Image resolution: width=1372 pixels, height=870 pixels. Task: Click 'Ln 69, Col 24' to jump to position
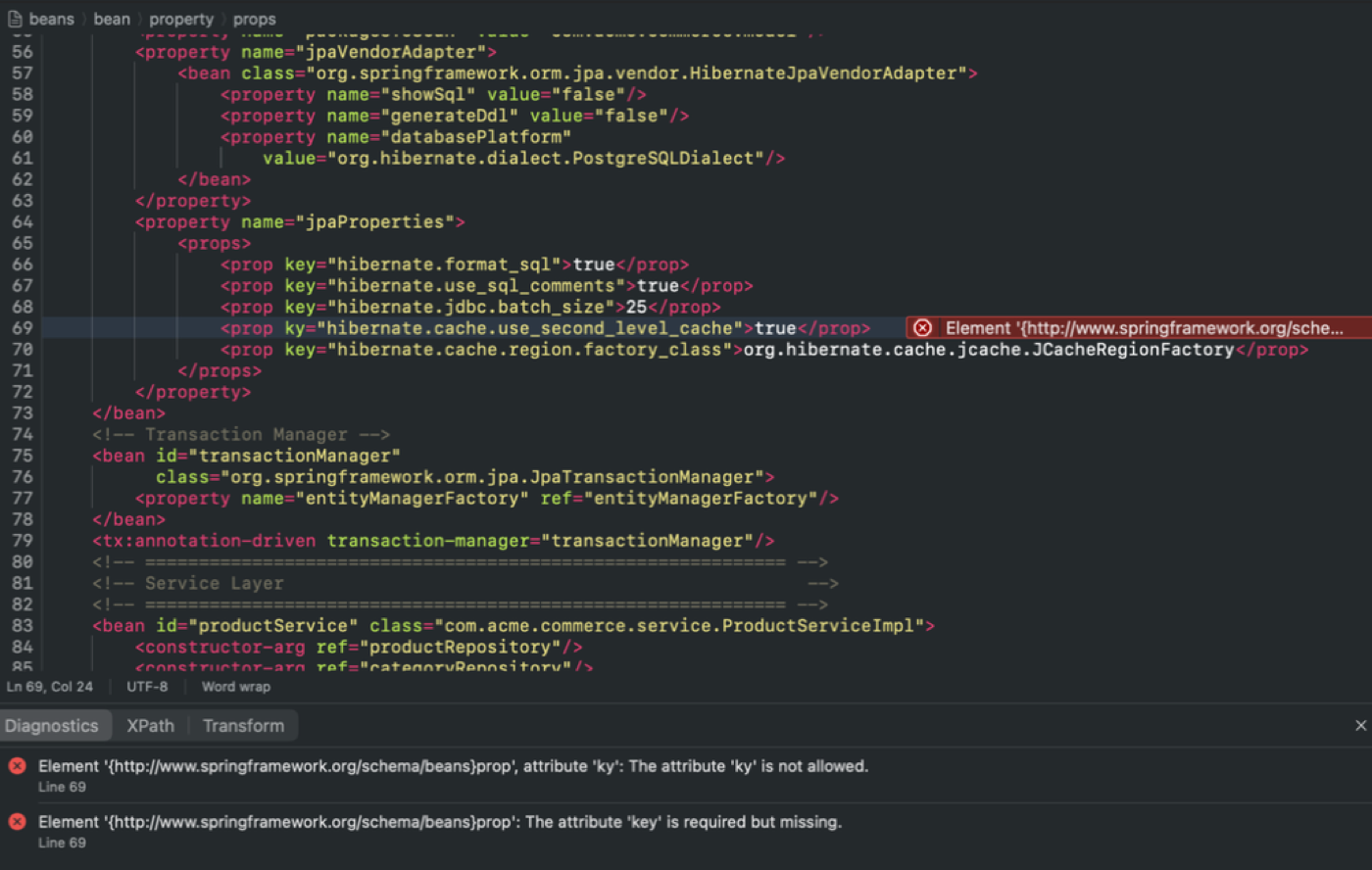coord(51,686)
